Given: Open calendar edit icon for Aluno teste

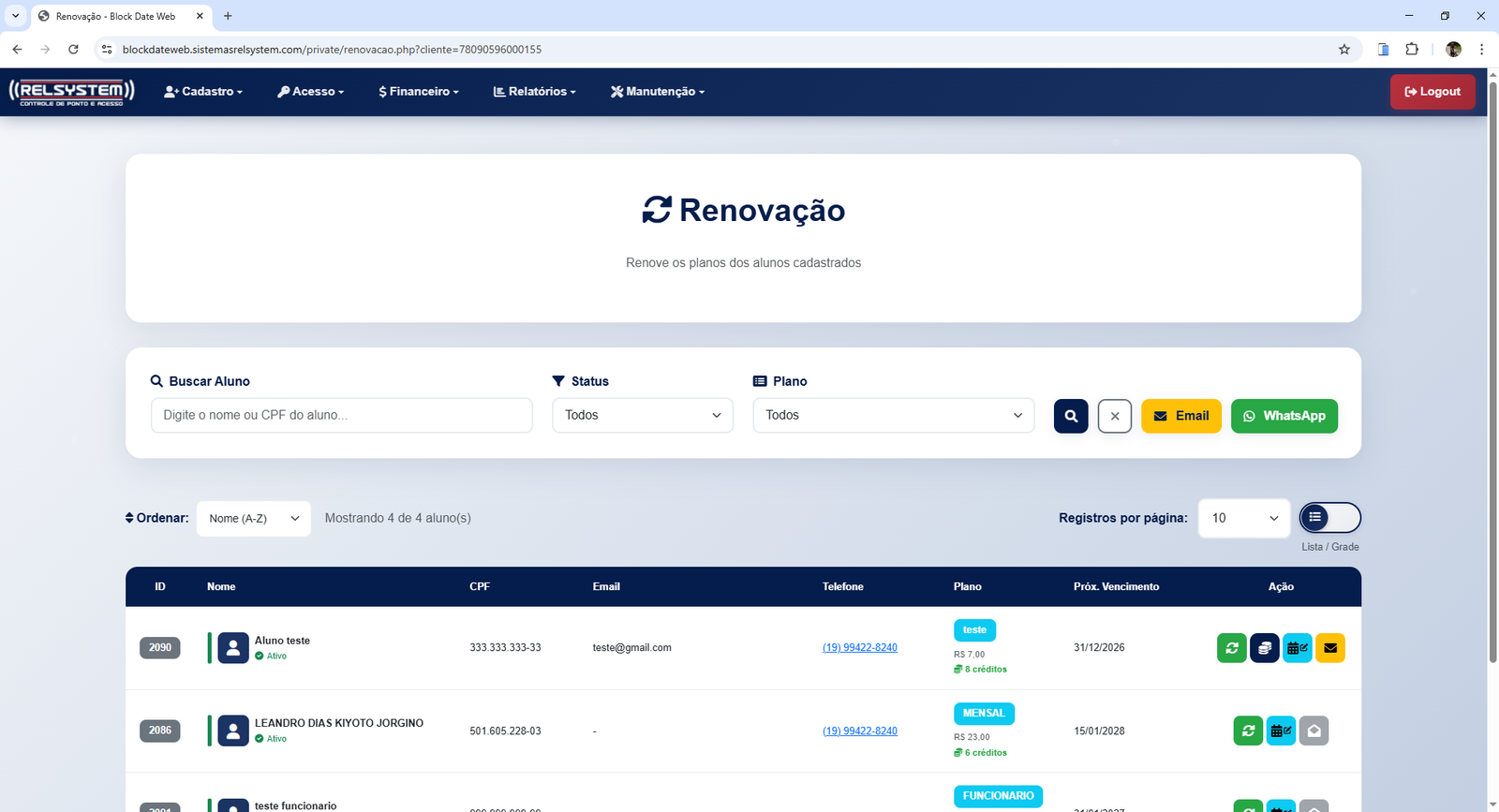Looking at the screenshot, I should coord(1297,648).
